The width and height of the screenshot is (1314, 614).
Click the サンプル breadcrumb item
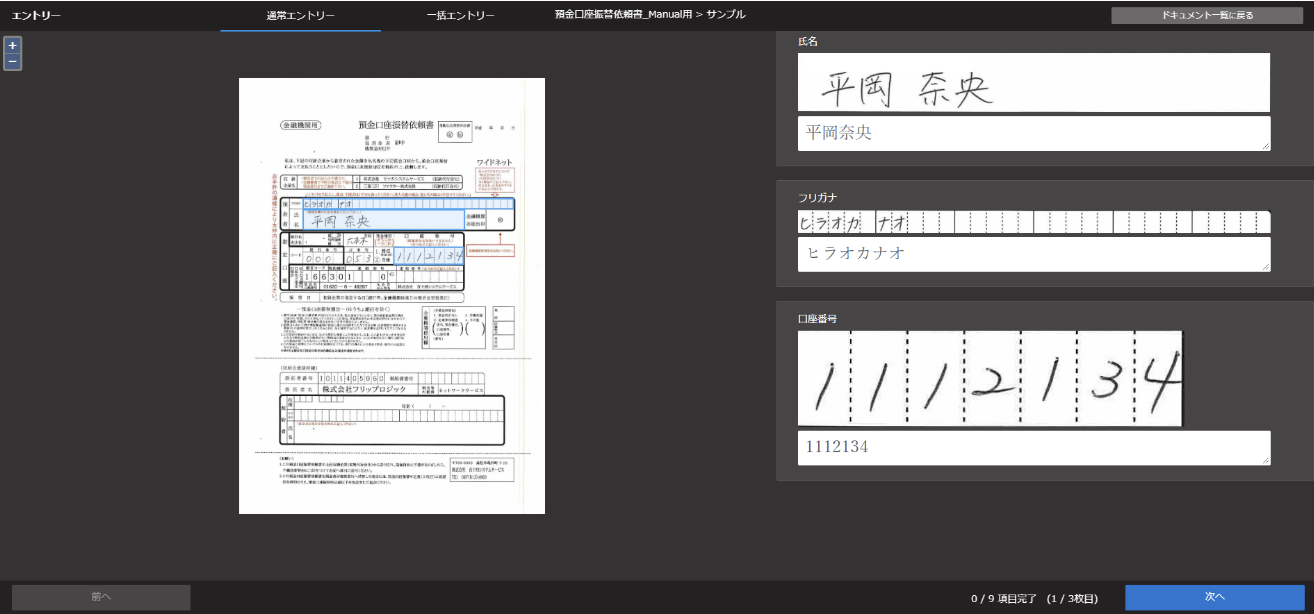coord(725,15)
